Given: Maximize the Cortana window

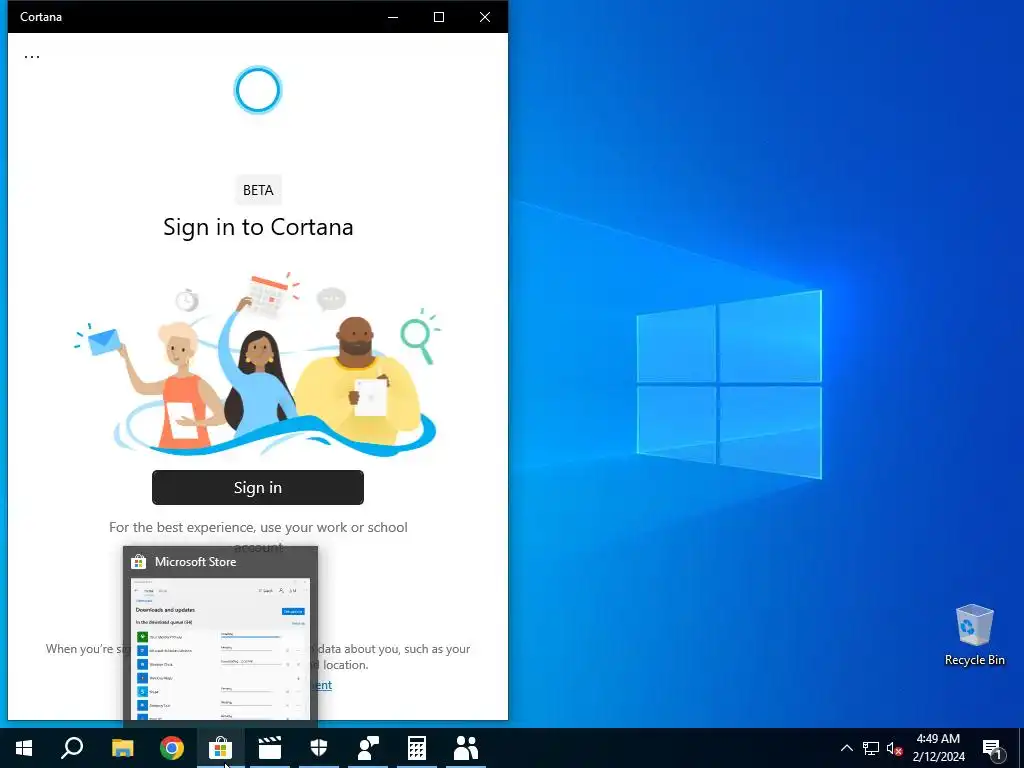Looking at the screenshot, I should [x=439, y=17].
